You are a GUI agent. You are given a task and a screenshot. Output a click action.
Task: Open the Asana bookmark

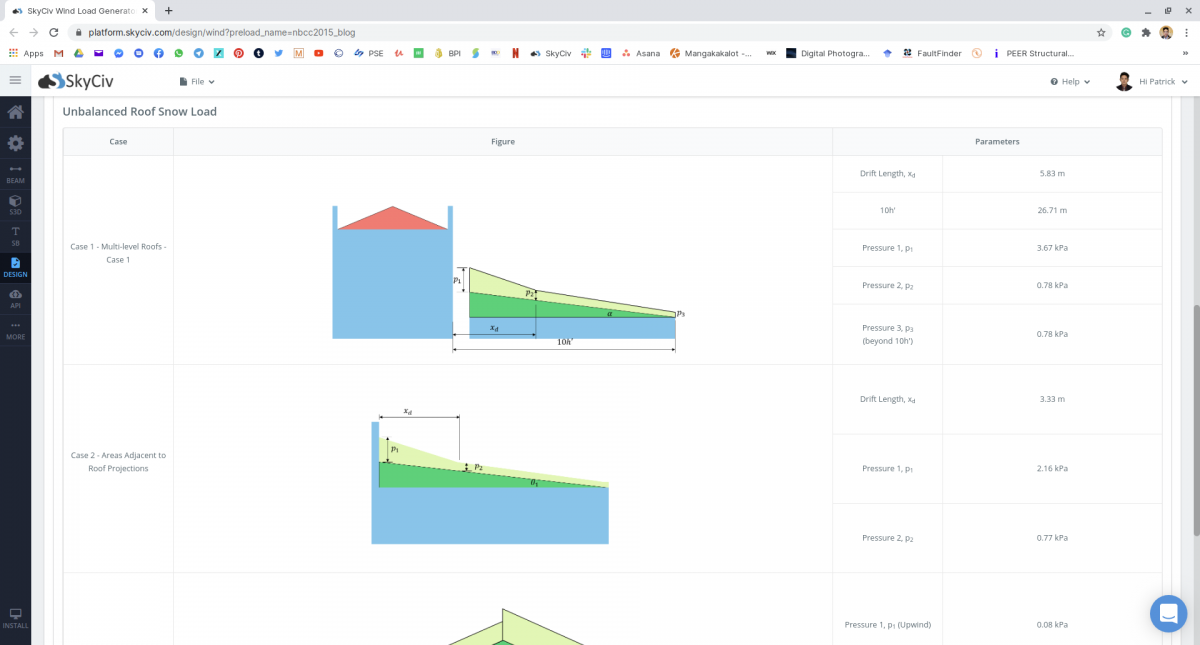[640, 53]
